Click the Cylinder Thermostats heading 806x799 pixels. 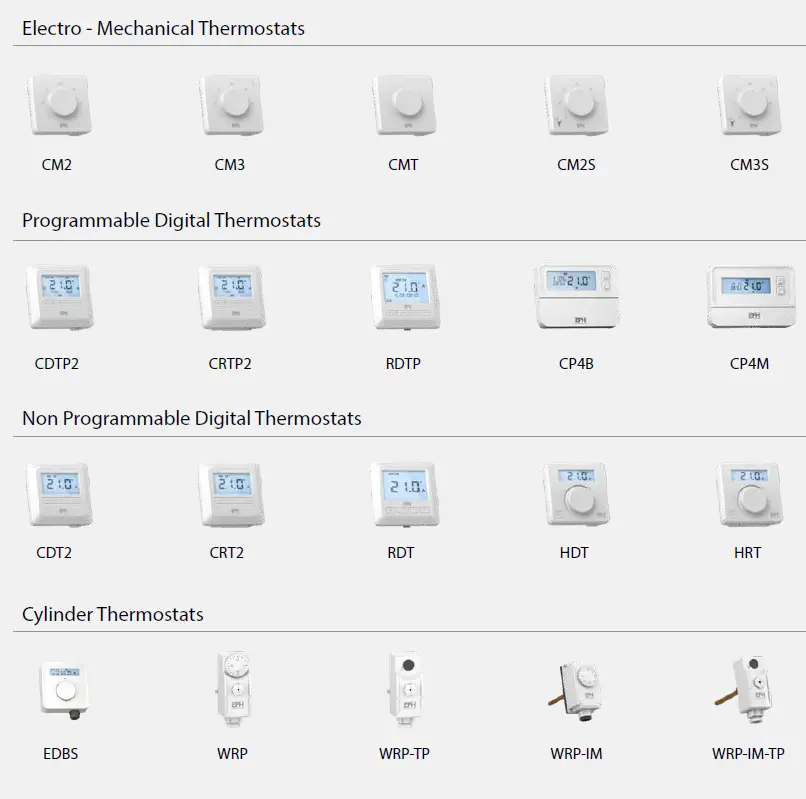pos(113,614)
